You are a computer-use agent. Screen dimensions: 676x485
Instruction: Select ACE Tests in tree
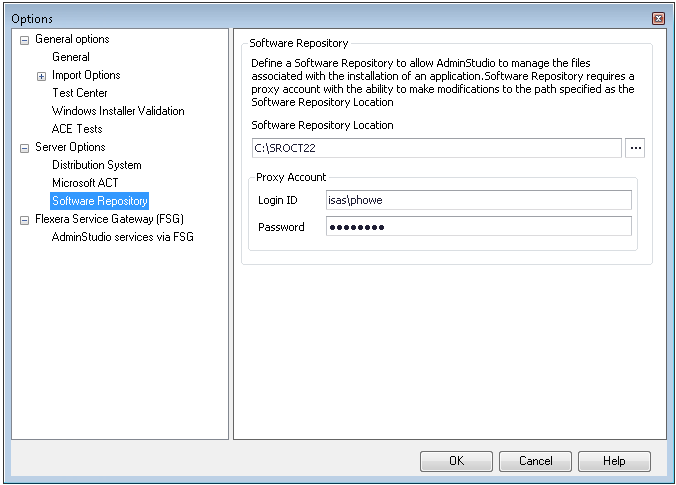click(77, 129)
